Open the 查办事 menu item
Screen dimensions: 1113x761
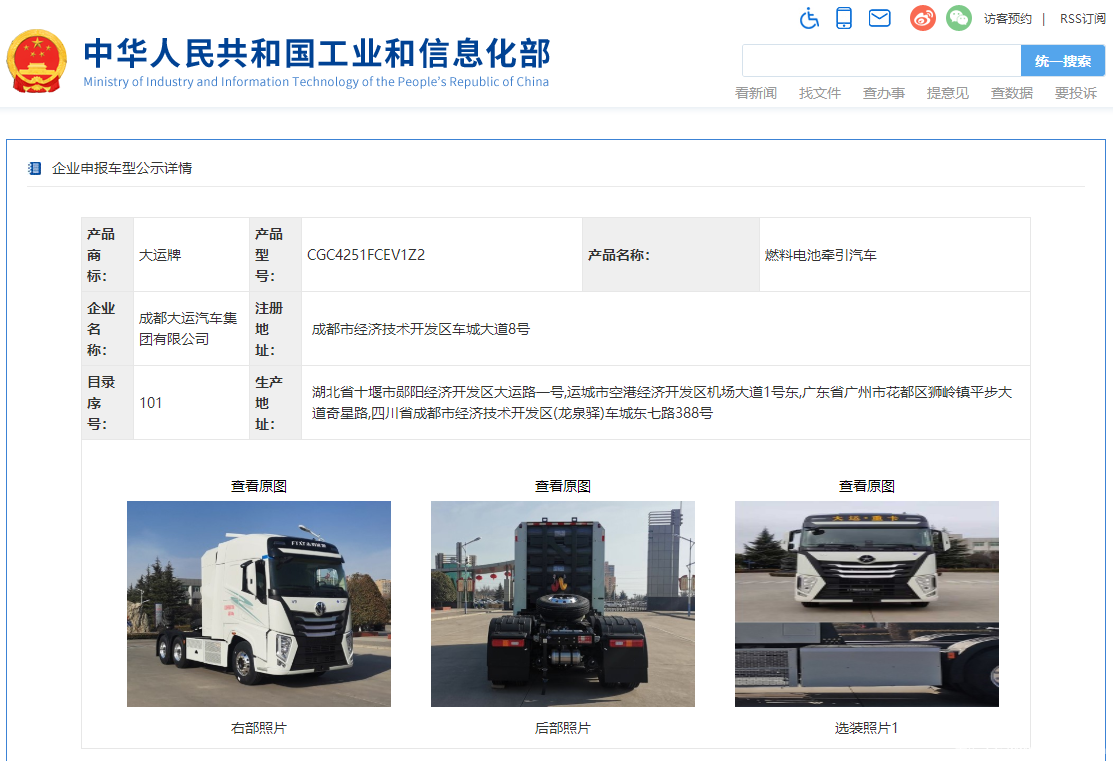coord(884,93)
